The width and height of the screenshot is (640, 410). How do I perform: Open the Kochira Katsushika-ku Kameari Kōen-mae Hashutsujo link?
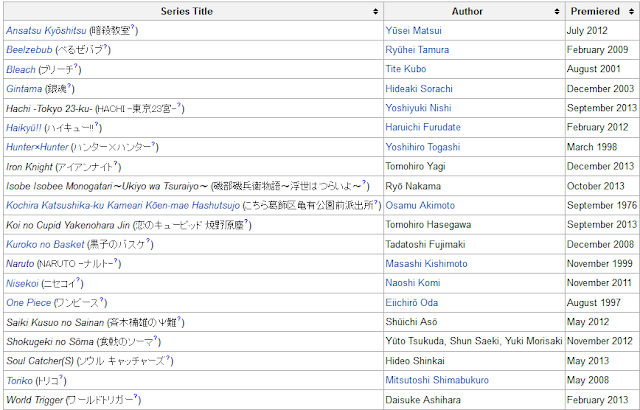tap(123, 205)
